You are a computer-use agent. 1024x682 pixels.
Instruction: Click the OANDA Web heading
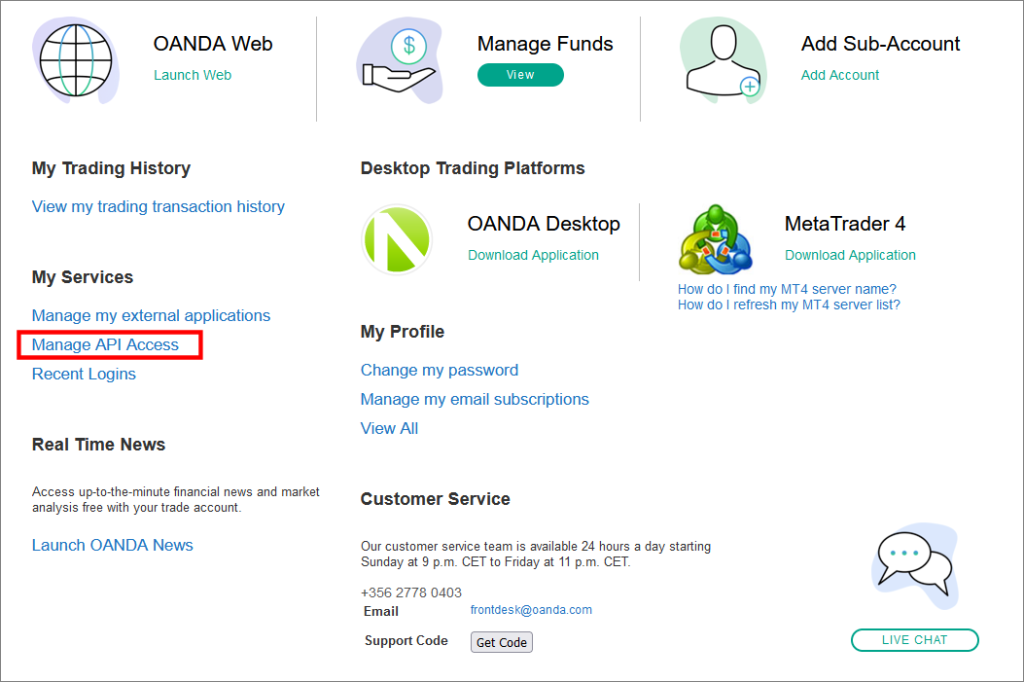click(213, 44)
